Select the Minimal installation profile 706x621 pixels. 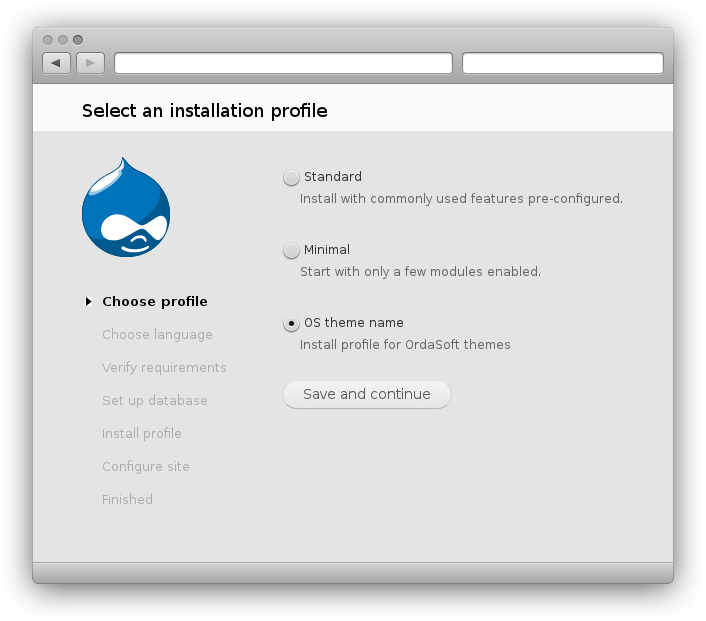click(291, 250)
